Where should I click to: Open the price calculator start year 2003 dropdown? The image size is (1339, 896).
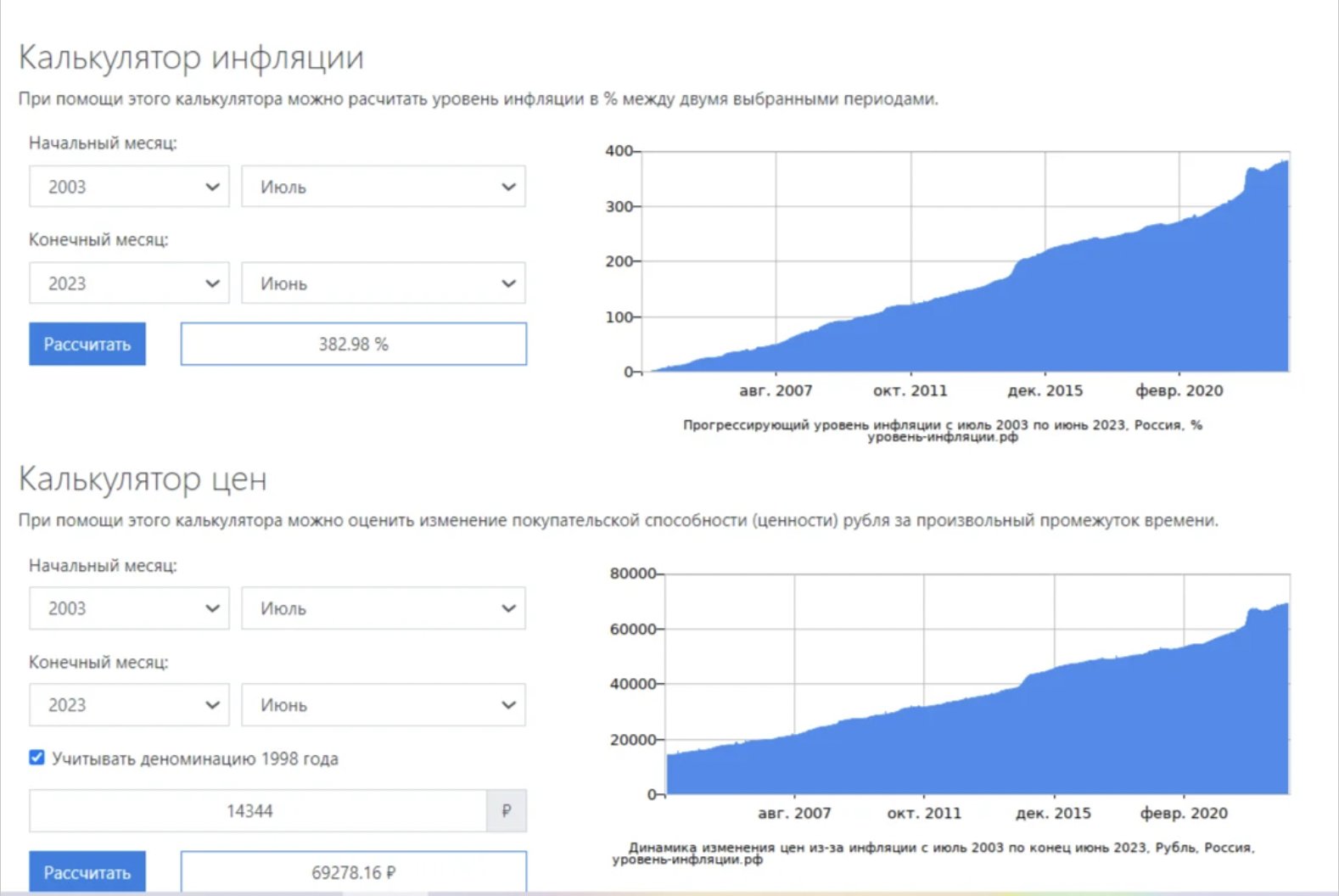(129, 608)
